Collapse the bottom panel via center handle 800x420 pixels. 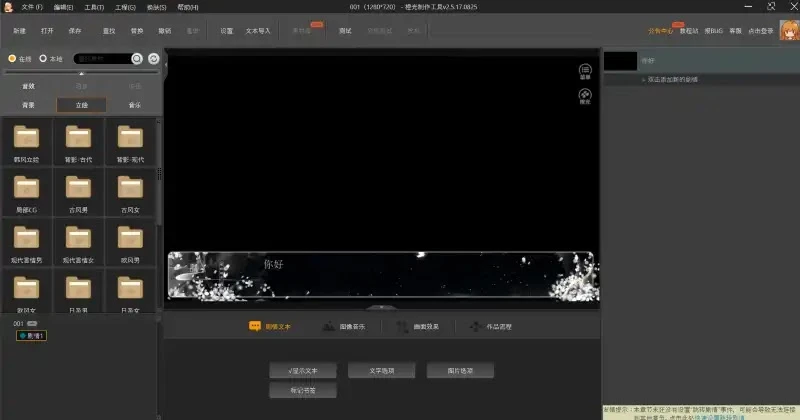(x=381, y=307)
